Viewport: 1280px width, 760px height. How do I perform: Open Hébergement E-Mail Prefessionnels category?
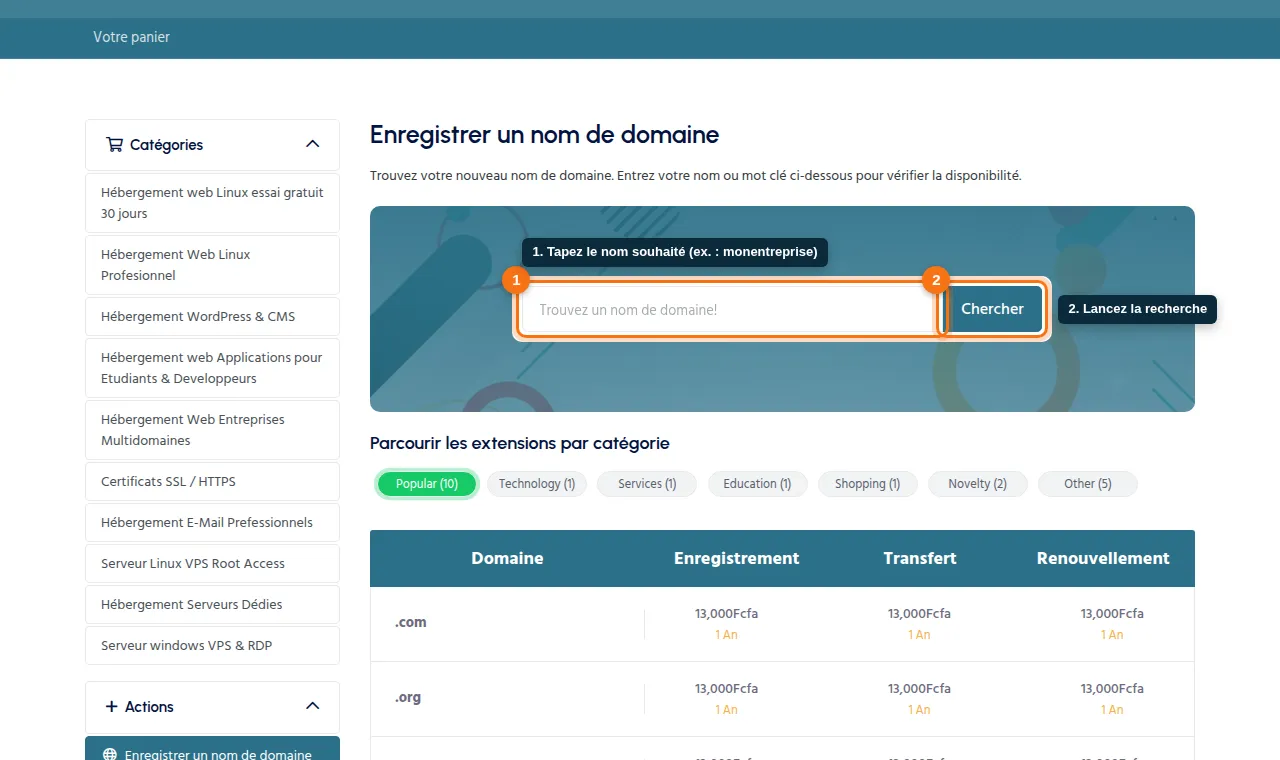tap(212, 522)
